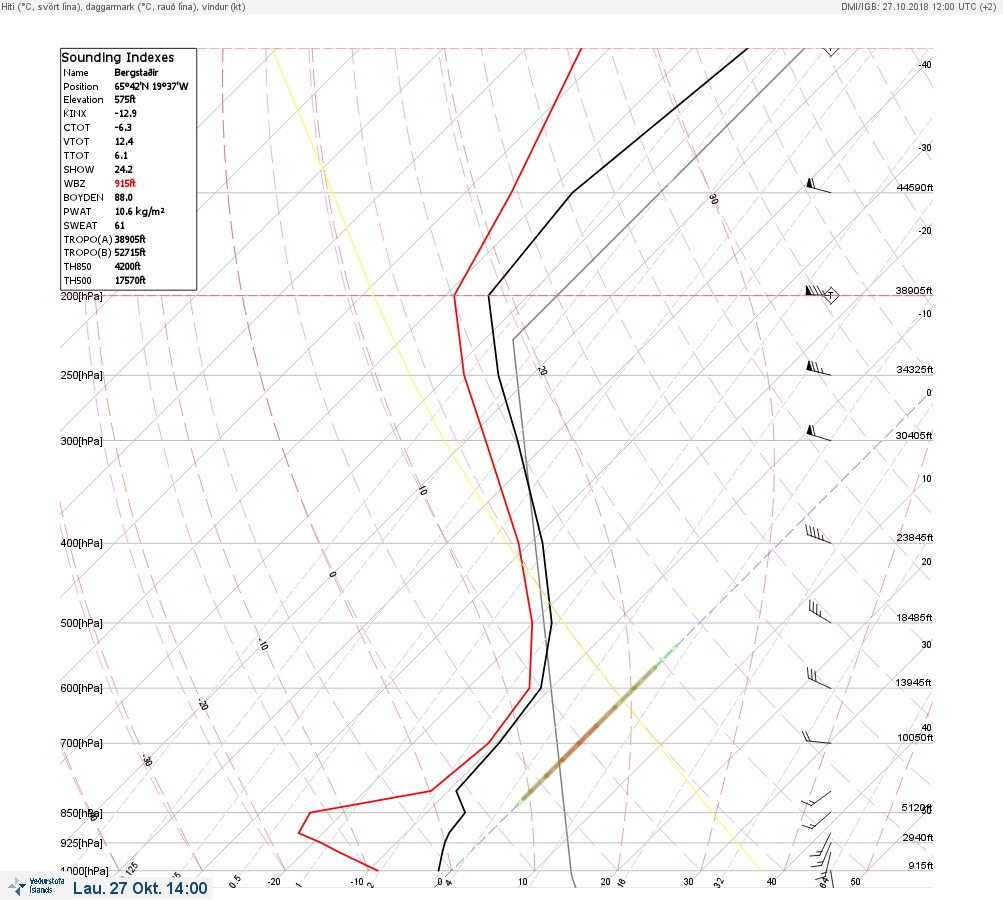Click the 23845ft height label

915,538
